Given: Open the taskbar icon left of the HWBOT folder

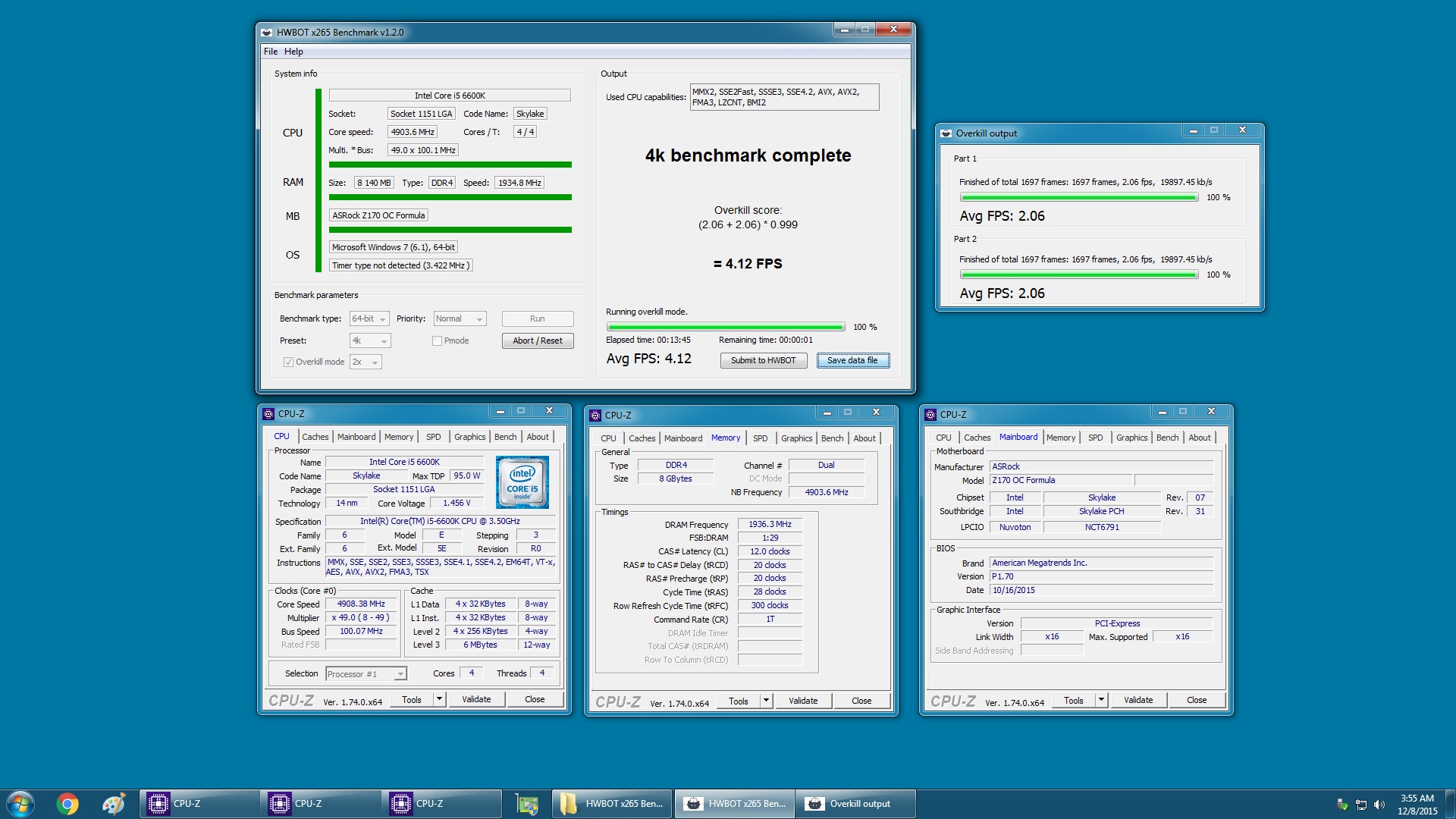Looking at the screenshot, I should point(527,804).
